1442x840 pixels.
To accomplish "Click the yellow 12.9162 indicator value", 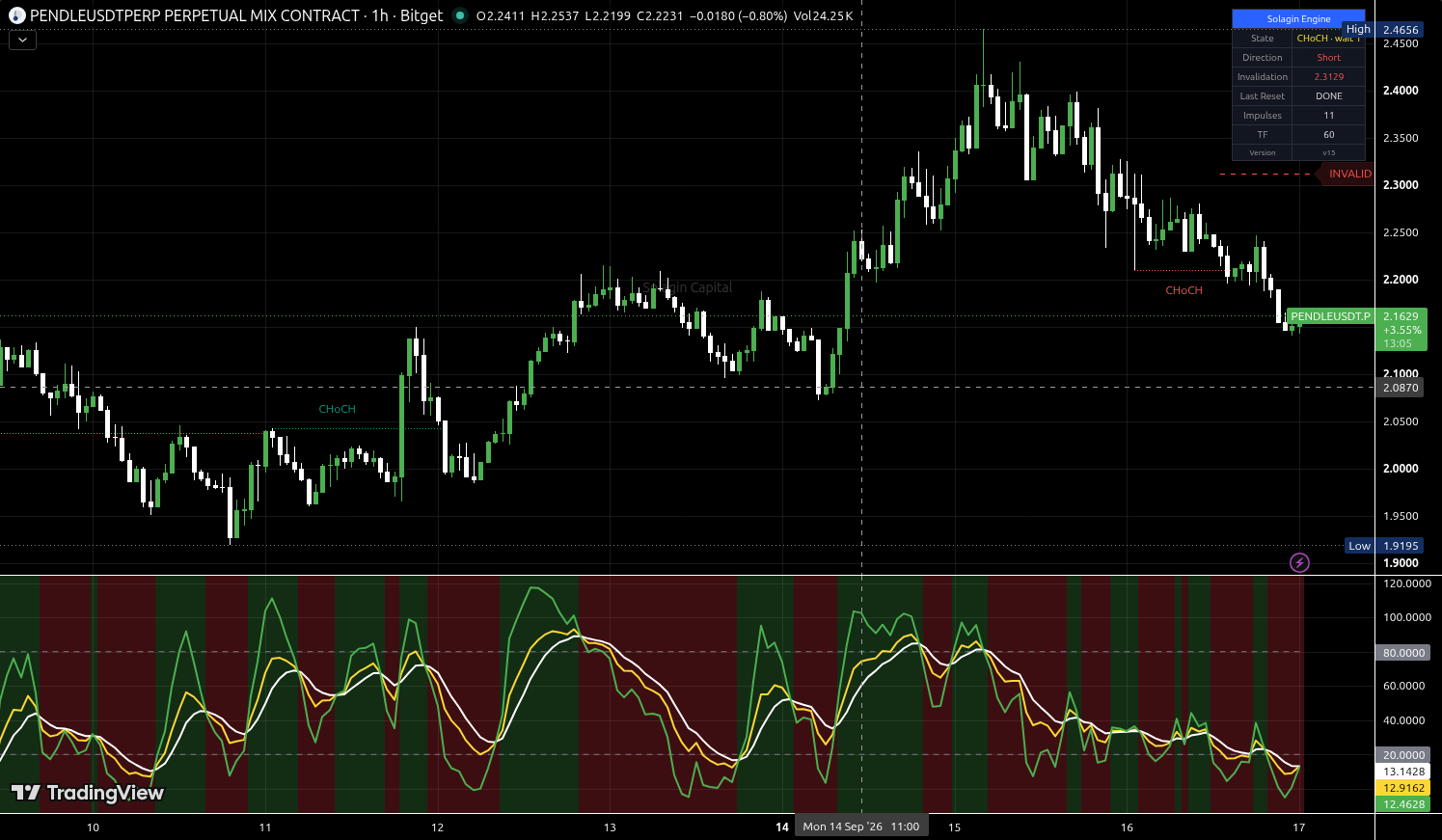I will [1403, 788].
